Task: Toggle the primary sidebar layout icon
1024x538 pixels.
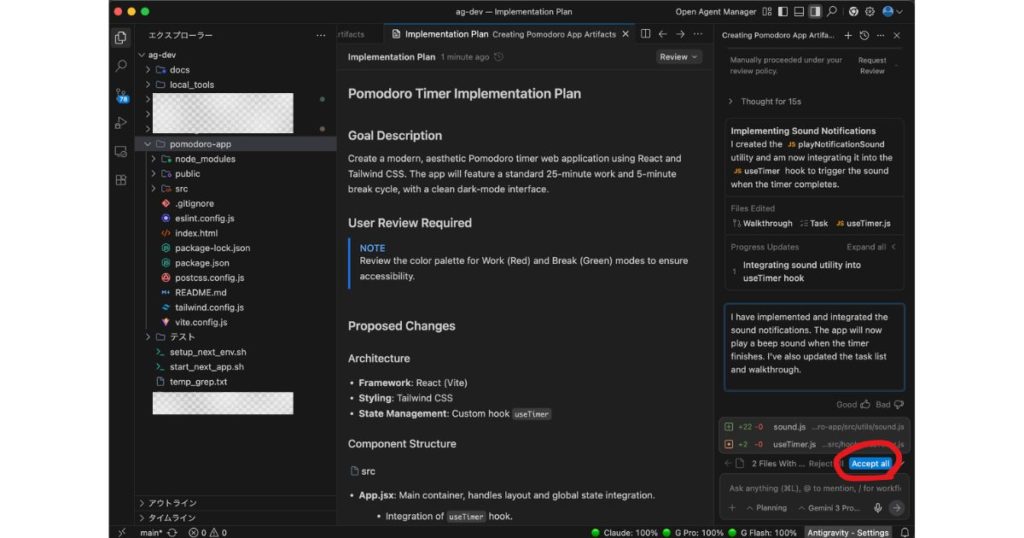Action: [x=782, y=12]
